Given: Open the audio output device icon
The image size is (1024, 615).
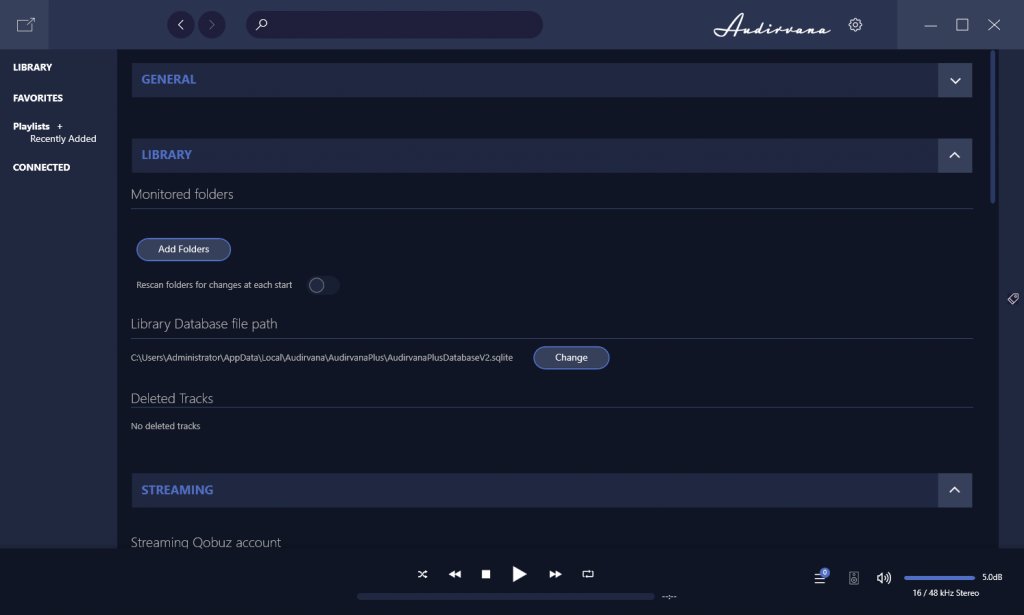Looking at the screenshot, I should [854, 578].
